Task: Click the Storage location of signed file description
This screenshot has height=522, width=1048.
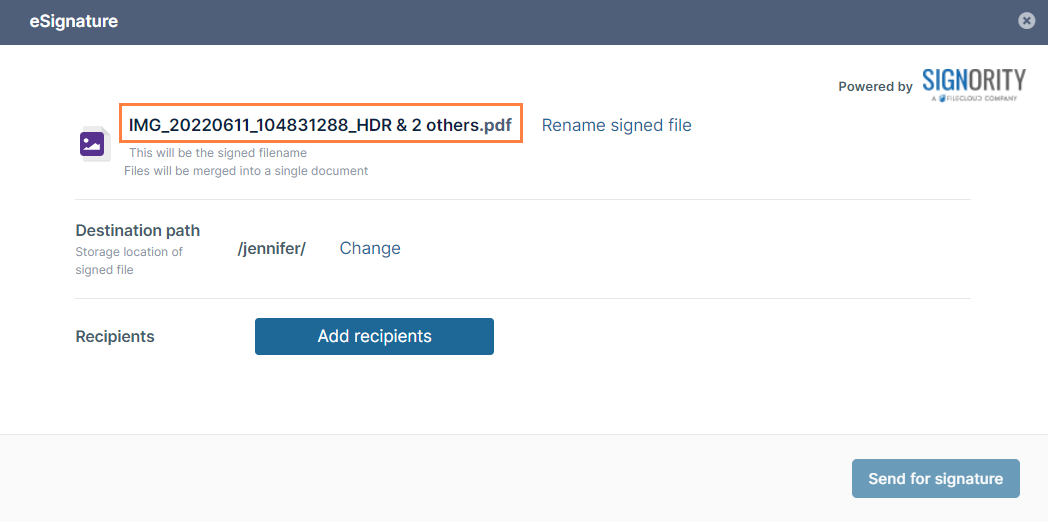Action: pos(129,260)
